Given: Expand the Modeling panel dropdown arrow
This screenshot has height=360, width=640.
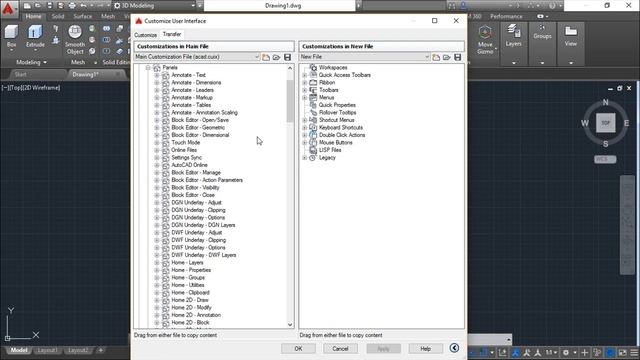Looking at the screenshot, I should tap(45, 62).
